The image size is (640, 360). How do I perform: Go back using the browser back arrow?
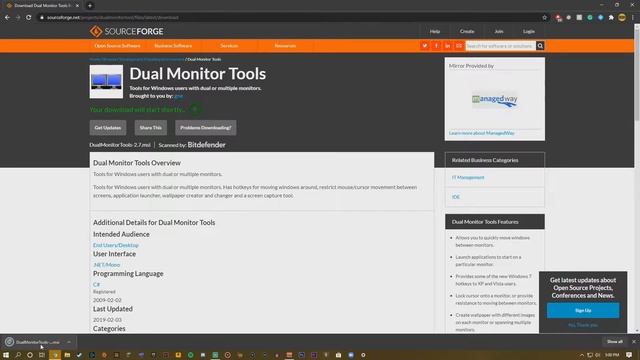point(7,18)
